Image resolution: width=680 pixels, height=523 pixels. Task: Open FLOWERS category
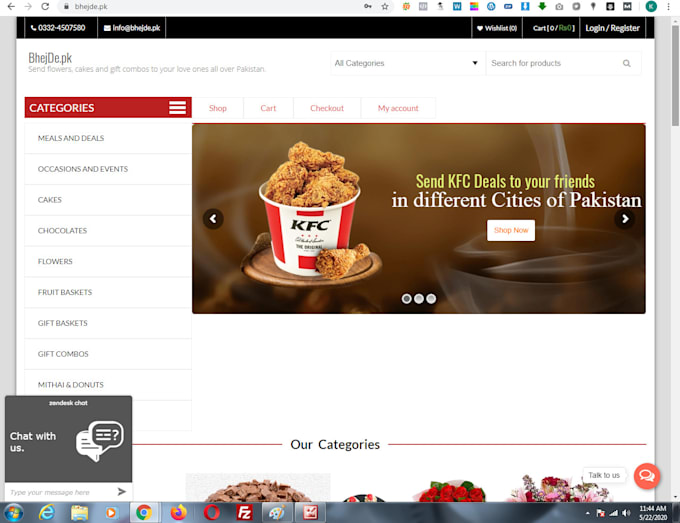coord(108,262)
